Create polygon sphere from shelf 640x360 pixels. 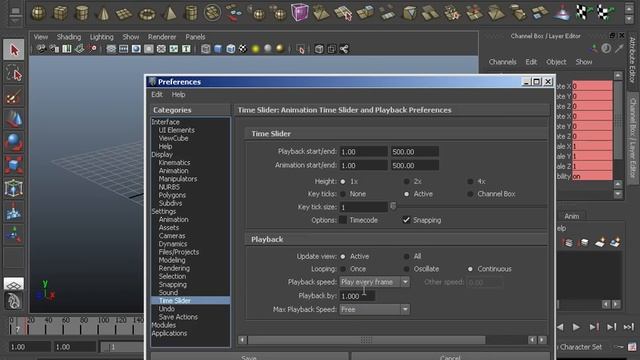(x=38, y=13)
